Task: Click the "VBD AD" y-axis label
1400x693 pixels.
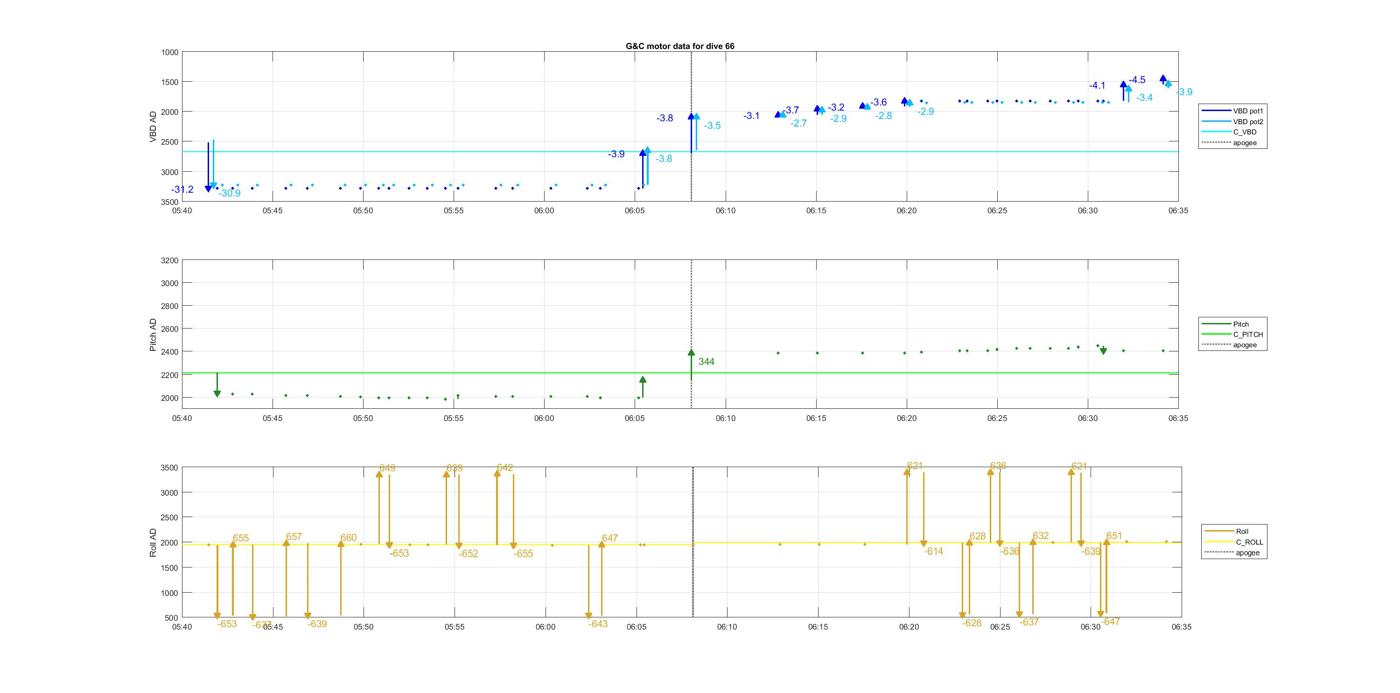Action: point(153,127)
